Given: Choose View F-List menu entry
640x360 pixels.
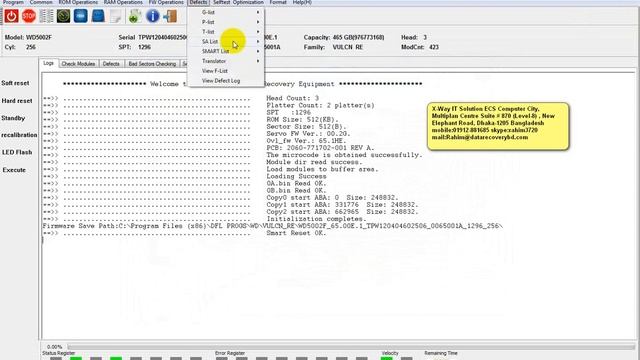Looking at the screenshot, I should click(226, 71).
